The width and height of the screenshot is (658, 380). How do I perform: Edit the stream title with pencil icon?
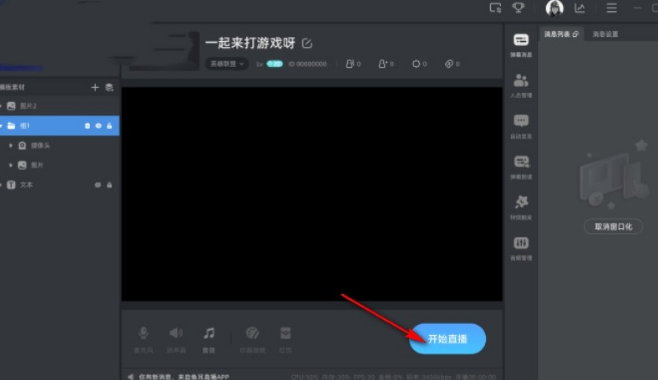click(x=307, y=43)
